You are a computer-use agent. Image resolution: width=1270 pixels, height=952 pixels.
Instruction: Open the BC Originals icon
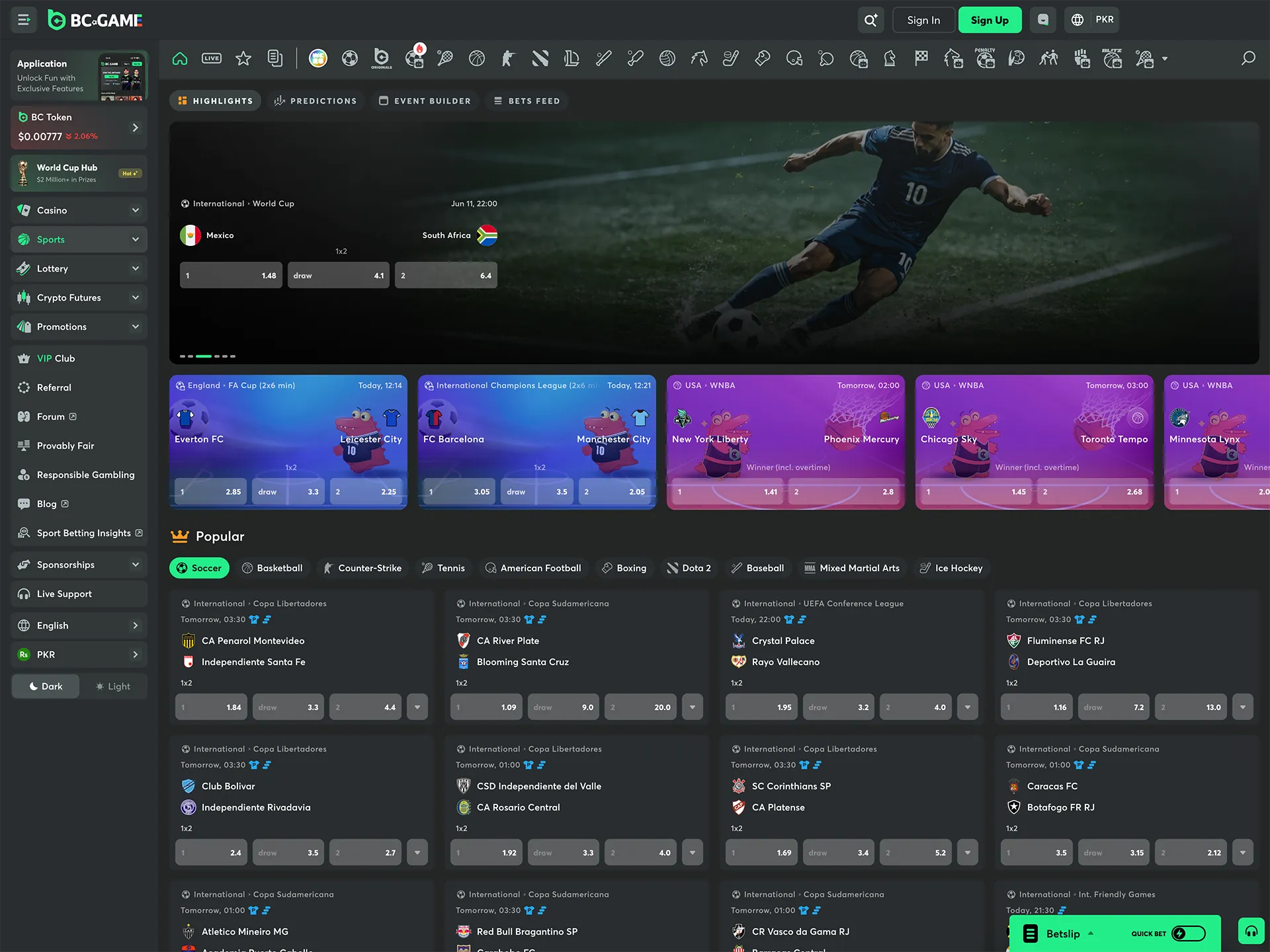coord(382,59)
